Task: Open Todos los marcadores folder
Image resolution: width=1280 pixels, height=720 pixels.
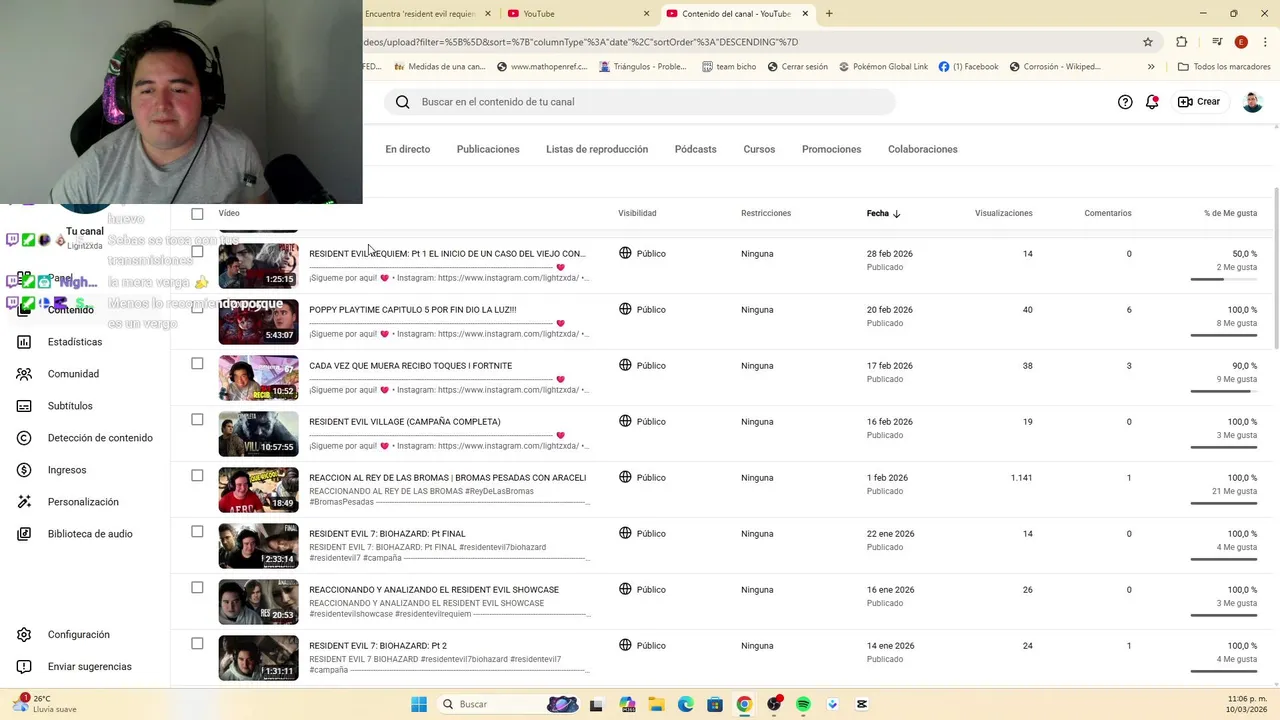Action: point(1225,67)
